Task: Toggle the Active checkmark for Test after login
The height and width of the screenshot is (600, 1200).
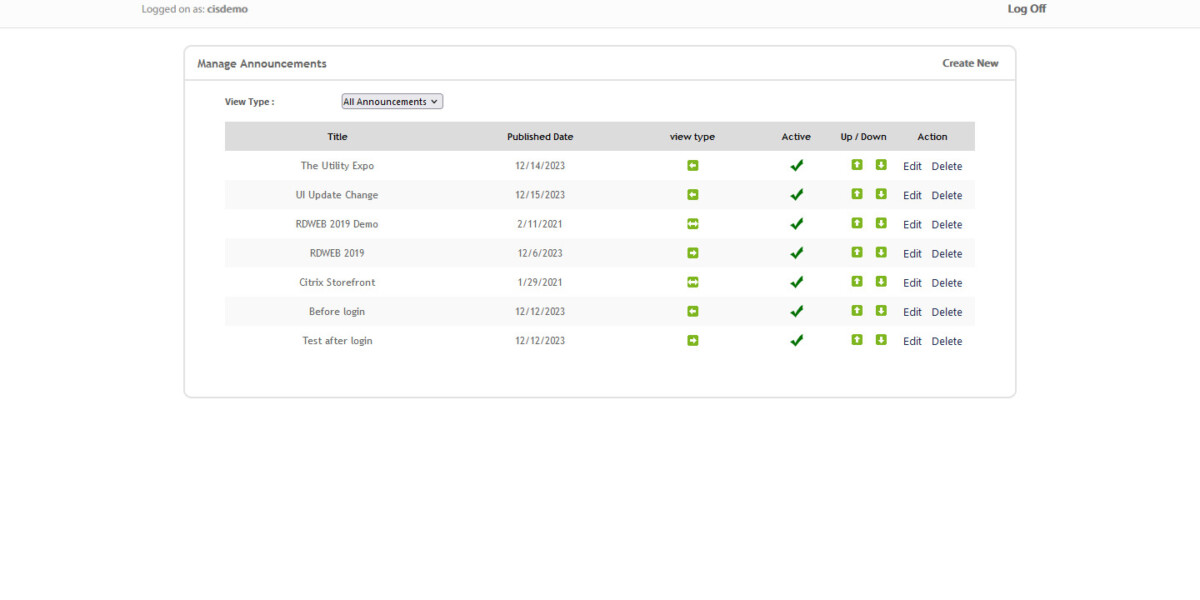Action: 796,340
